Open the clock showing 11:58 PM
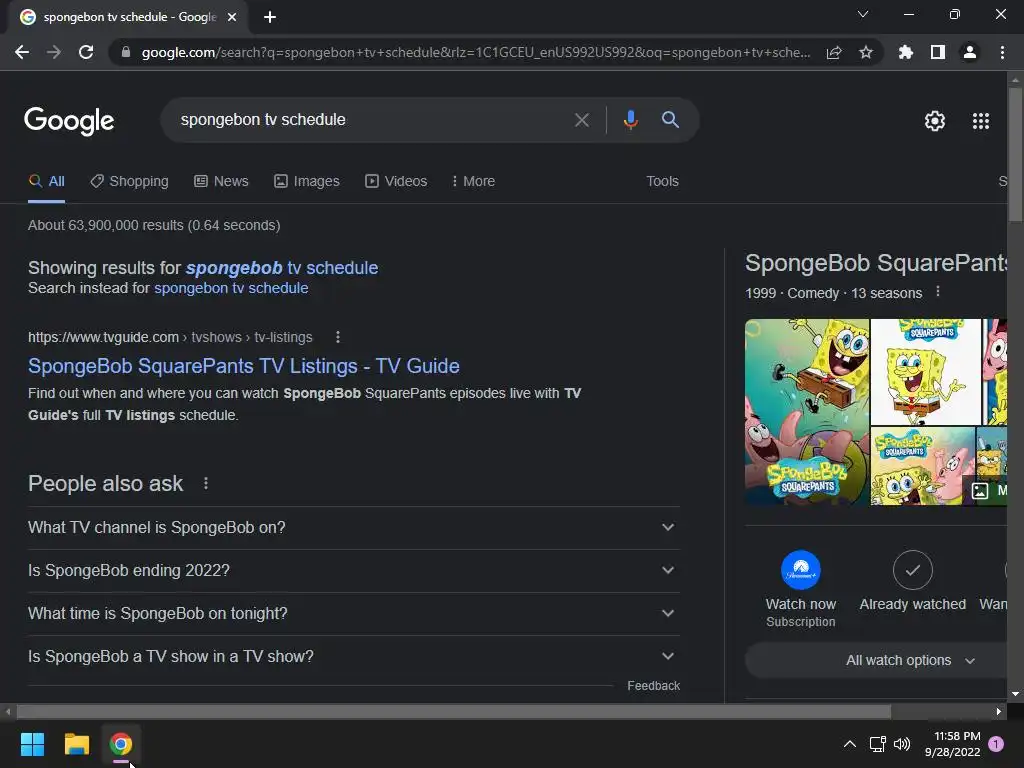The image size is (1024, 768). click(953, 744)
